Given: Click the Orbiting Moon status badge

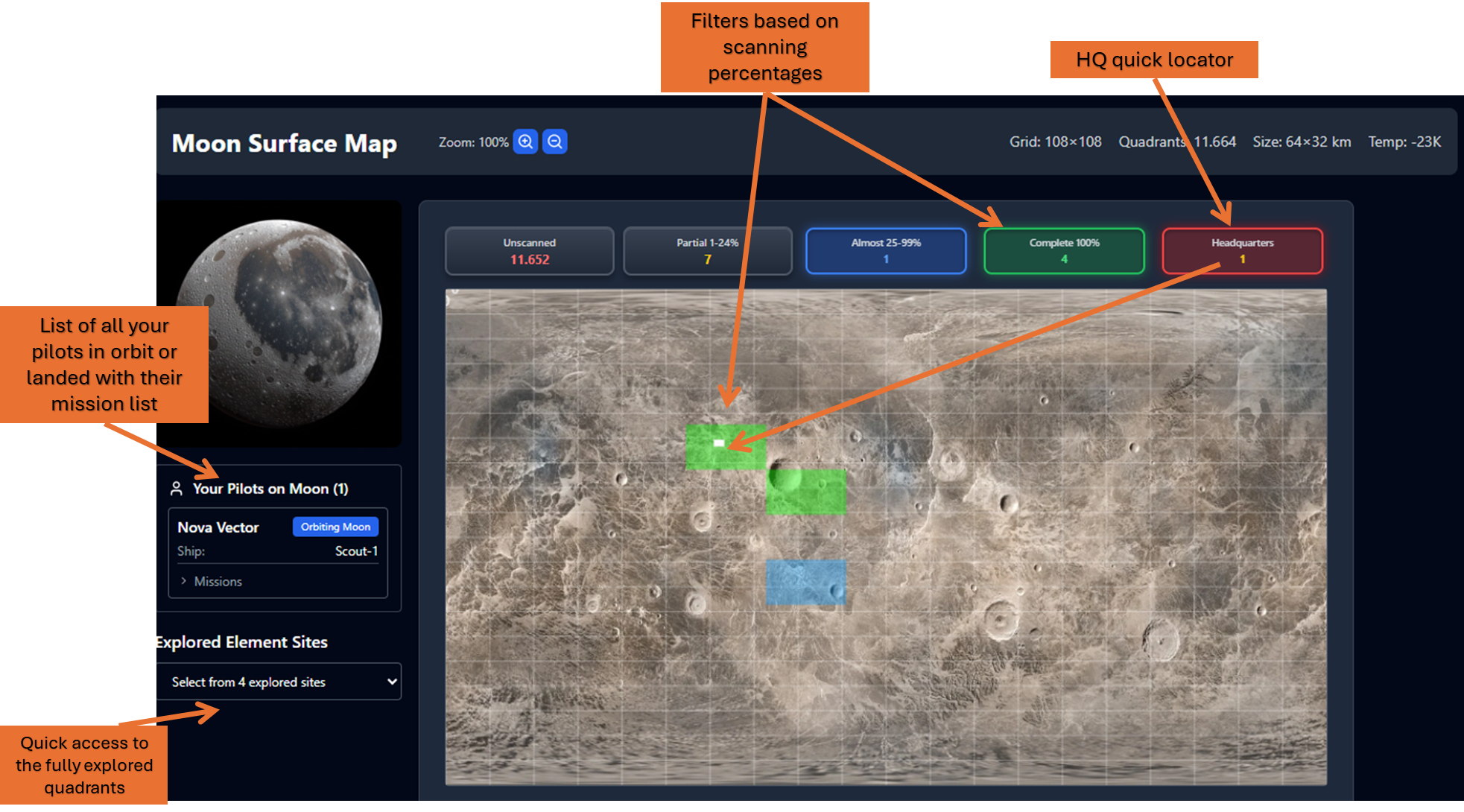Looking at the screenshot, I should point(335,527).
